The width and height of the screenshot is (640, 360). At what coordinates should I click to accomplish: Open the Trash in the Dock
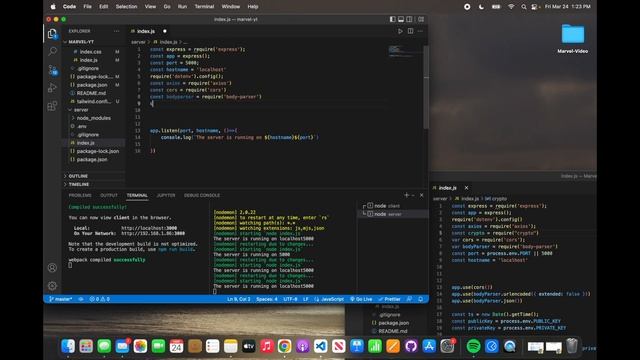pyautogui.click(x=572, y=346)
